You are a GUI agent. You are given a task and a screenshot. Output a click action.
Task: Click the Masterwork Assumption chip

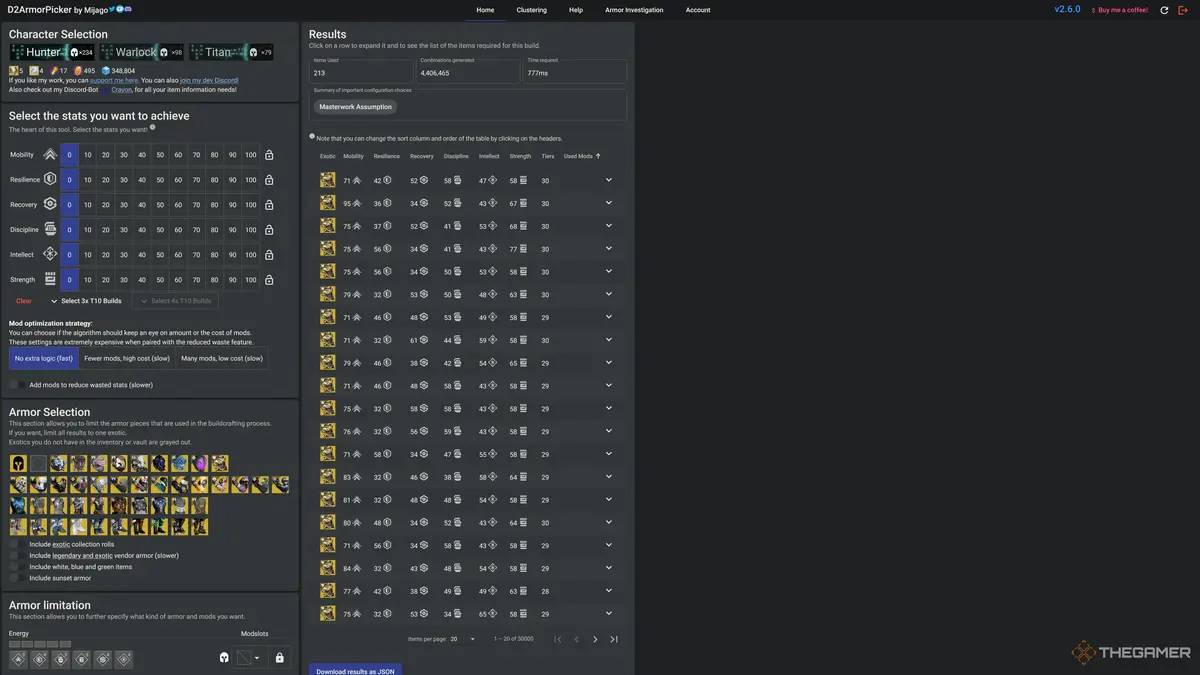tap(355, 107)
